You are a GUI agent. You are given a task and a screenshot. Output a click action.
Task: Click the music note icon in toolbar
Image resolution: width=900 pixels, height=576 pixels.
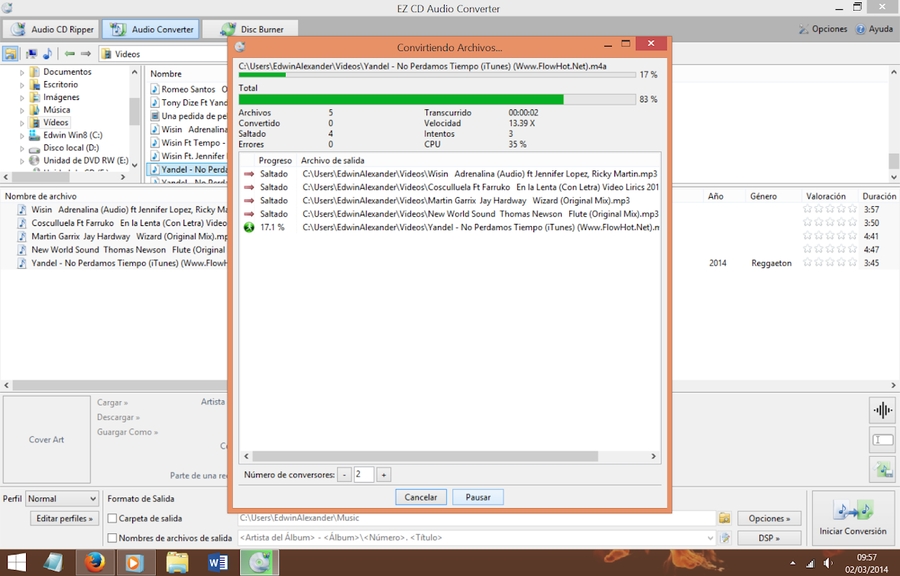tap(47, 53)
